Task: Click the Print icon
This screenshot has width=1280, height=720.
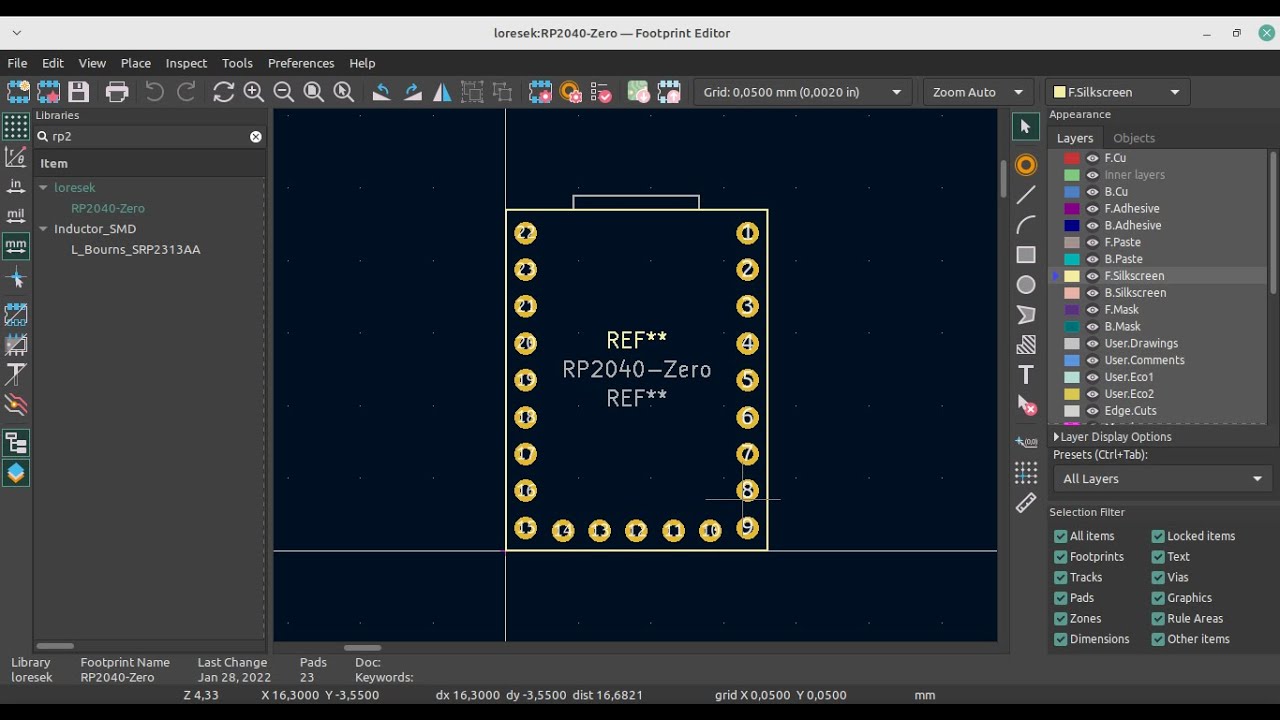Action: pos(117,92)
